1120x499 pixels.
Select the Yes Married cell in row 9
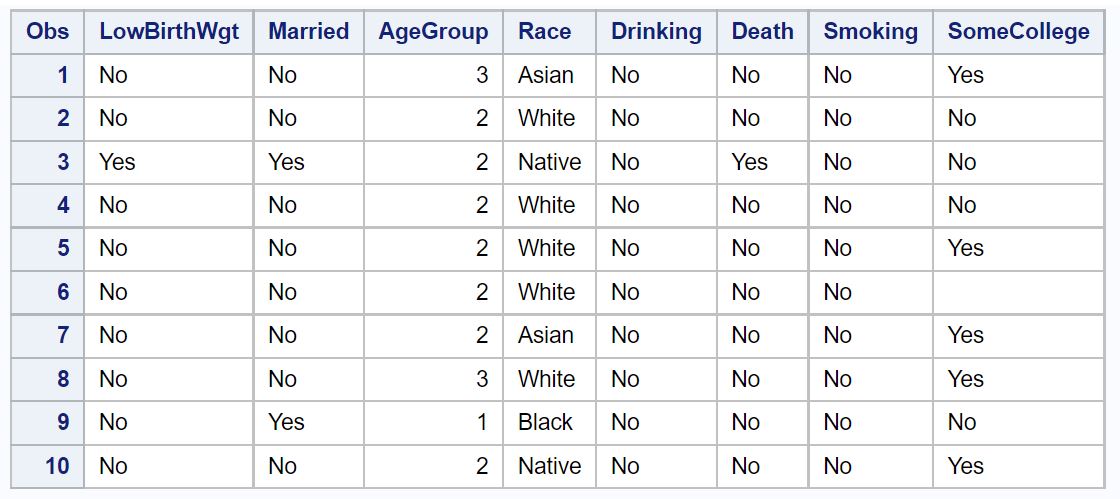tap(309, 423)
